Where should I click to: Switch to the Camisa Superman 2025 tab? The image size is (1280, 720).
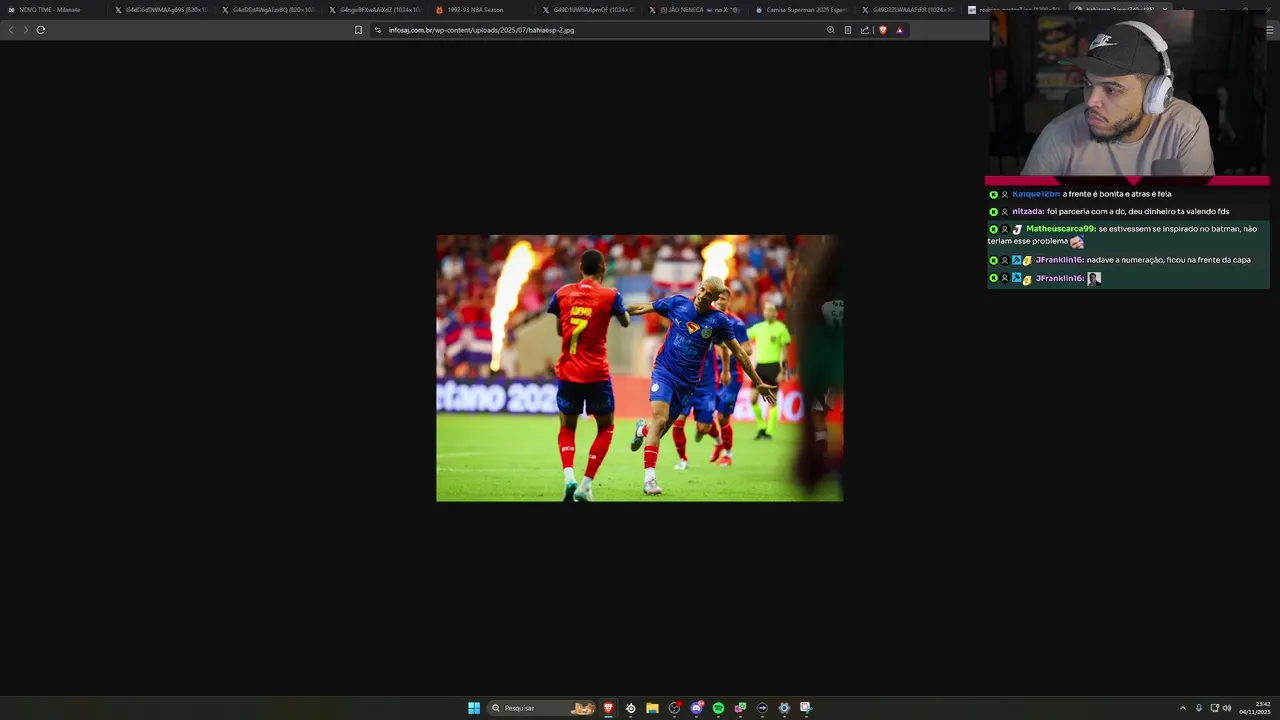point(800,10)
